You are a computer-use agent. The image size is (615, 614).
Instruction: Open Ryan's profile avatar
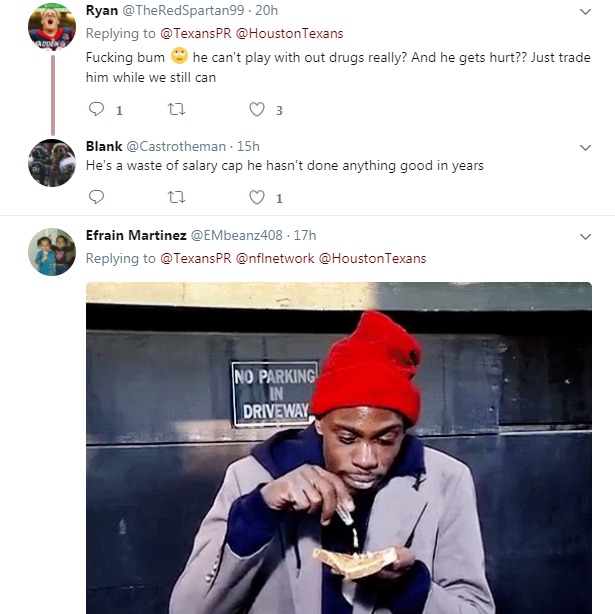(x=52, y=27)
